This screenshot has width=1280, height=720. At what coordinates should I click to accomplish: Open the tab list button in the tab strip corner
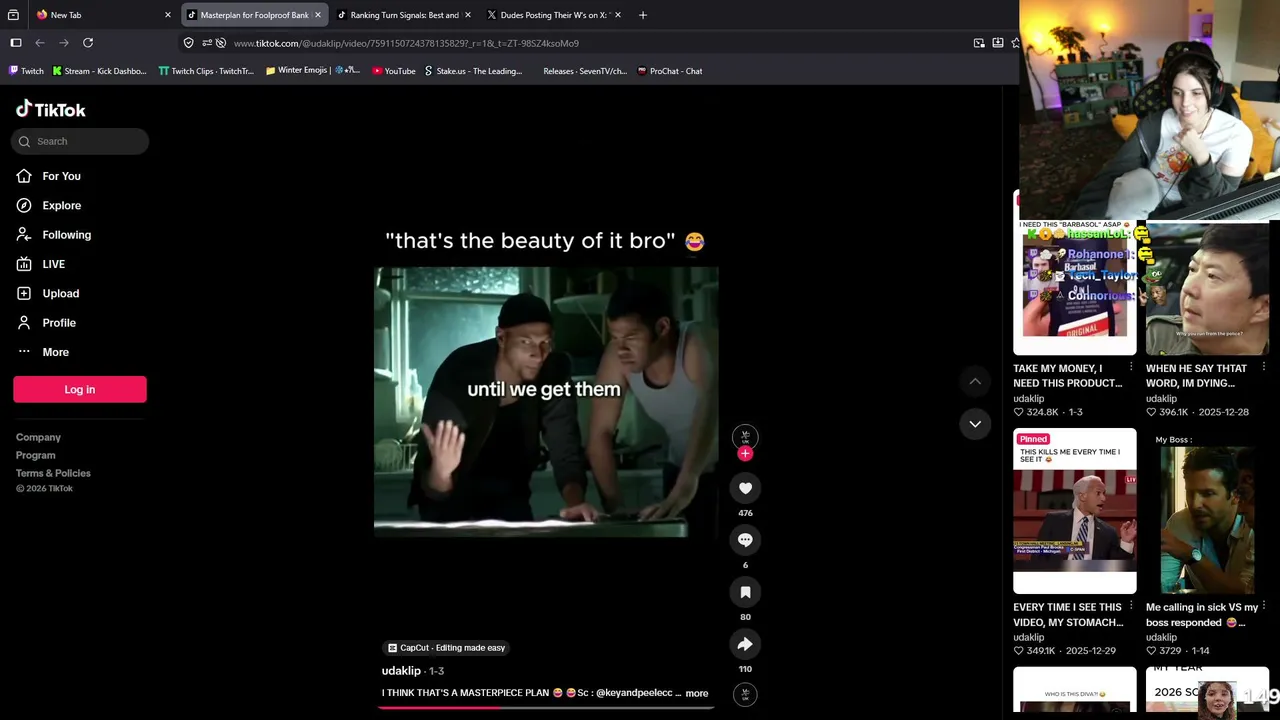coord(13,15)
